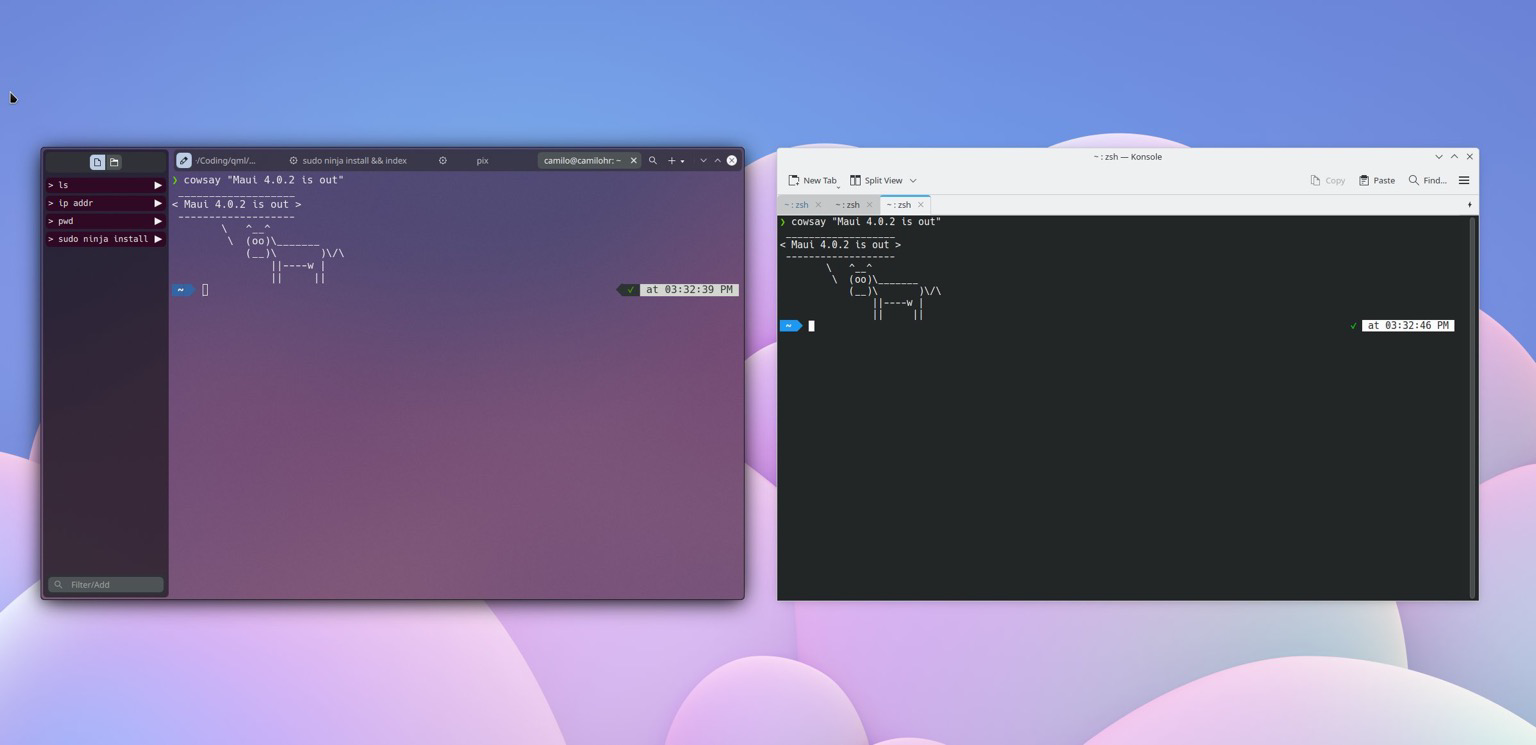The width and height of the screenshot is (1536, 745).
Task: Close the first '~ : zsh' Konsole tab
Action: [818, 205]
